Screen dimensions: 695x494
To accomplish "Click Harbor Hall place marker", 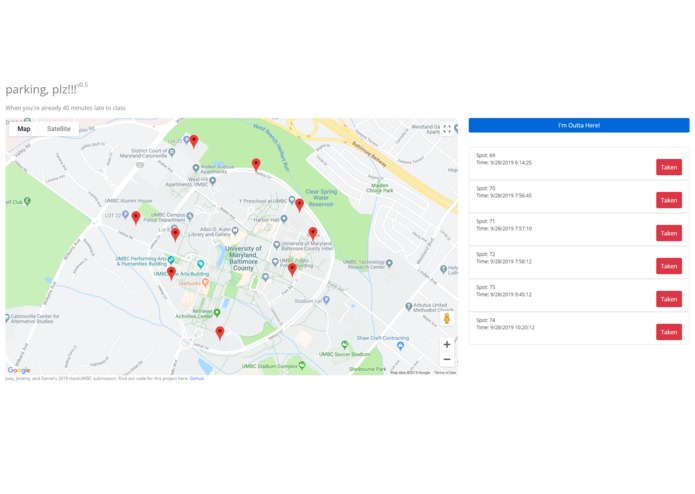I will point(284,219).
